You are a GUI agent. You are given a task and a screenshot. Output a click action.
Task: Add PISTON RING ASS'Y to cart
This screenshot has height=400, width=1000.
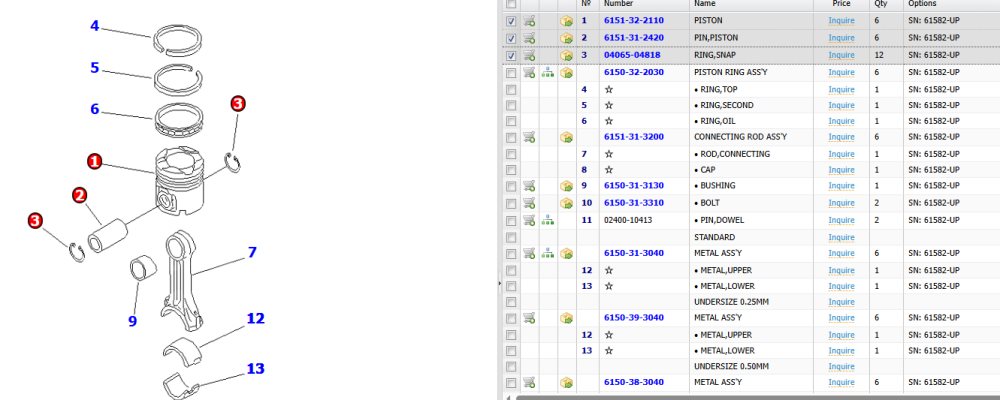coord(529,73)
